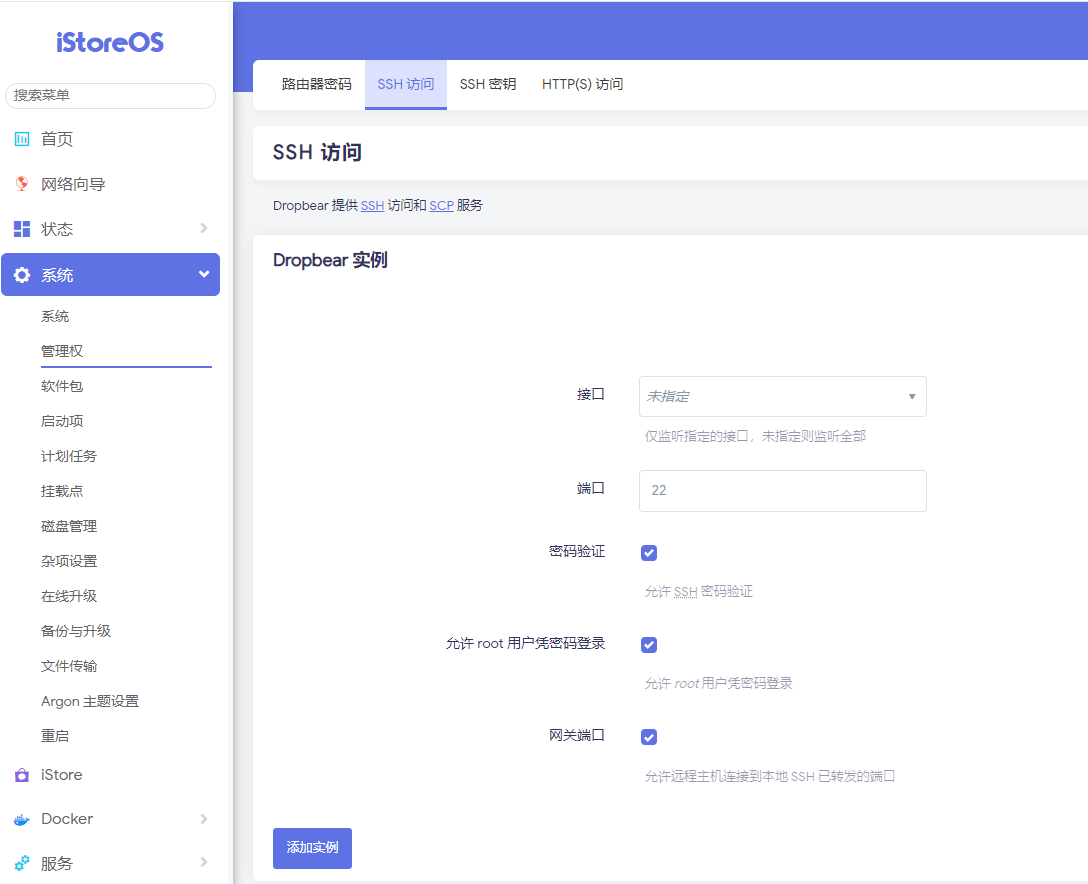Image resolution: width=1088 pixels, height=884 pixels.
Task: Click the iStore app icon in sidebar
Action: pyautogui.click(x=22, y=774)
